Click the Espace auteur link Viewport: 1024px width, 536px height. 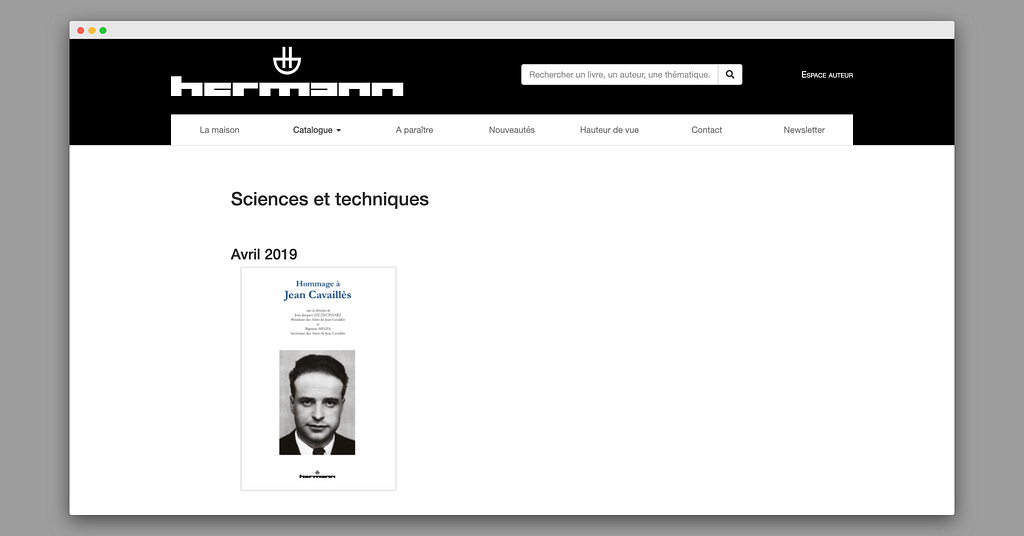pyautogui.click(x=827, y=75)
